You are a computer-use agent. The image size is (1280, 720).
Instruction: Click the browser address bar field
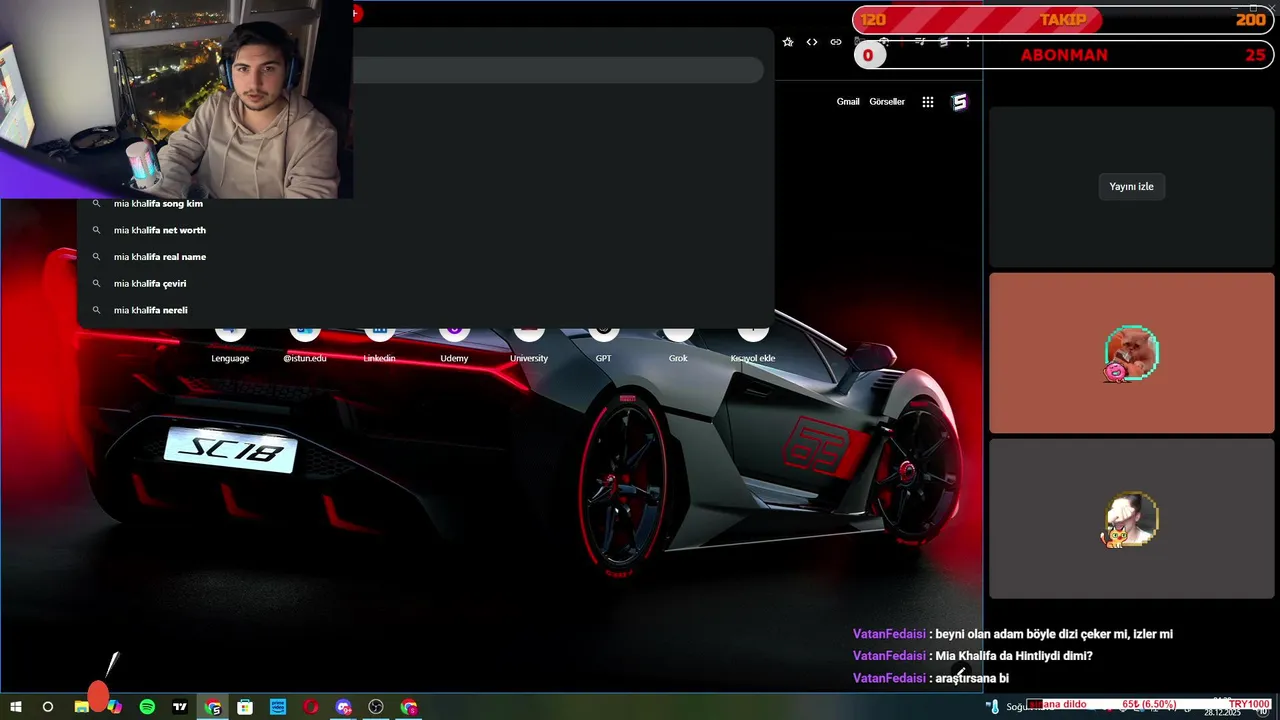[x=558, y=70]
